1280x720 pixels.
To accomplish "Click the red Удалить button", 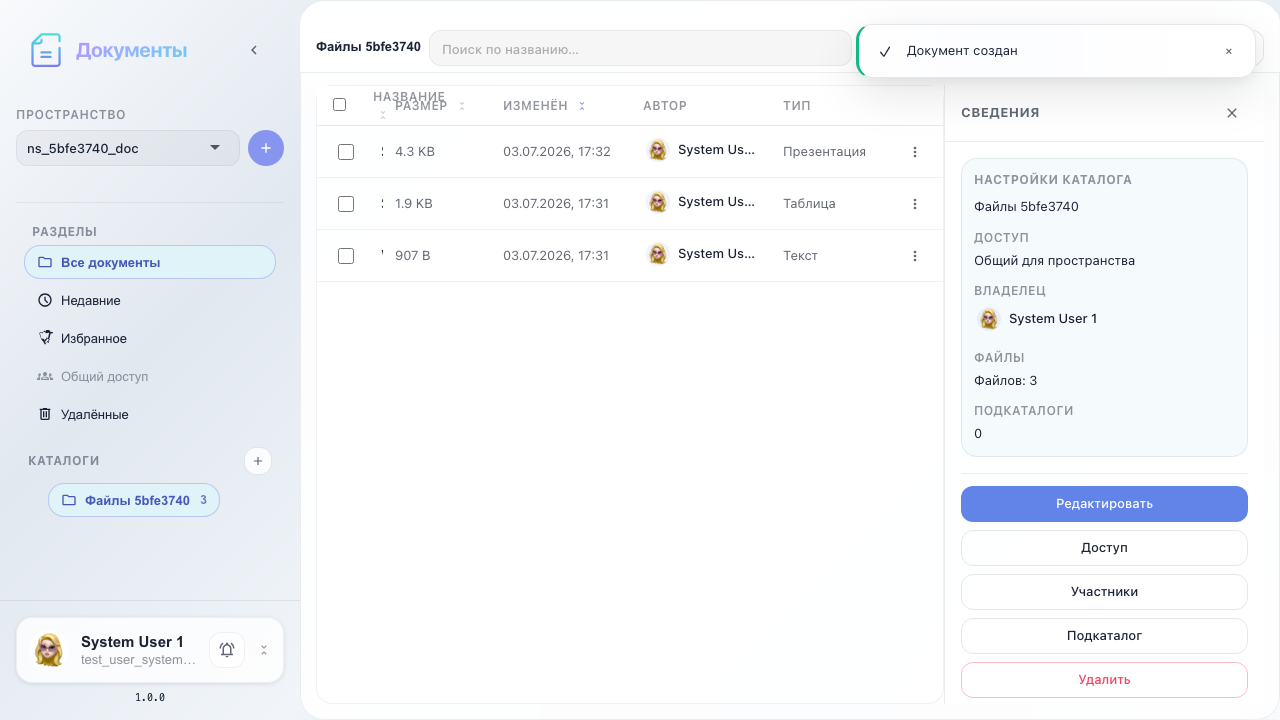I will pyautogui.click(x=1104, y=680).
